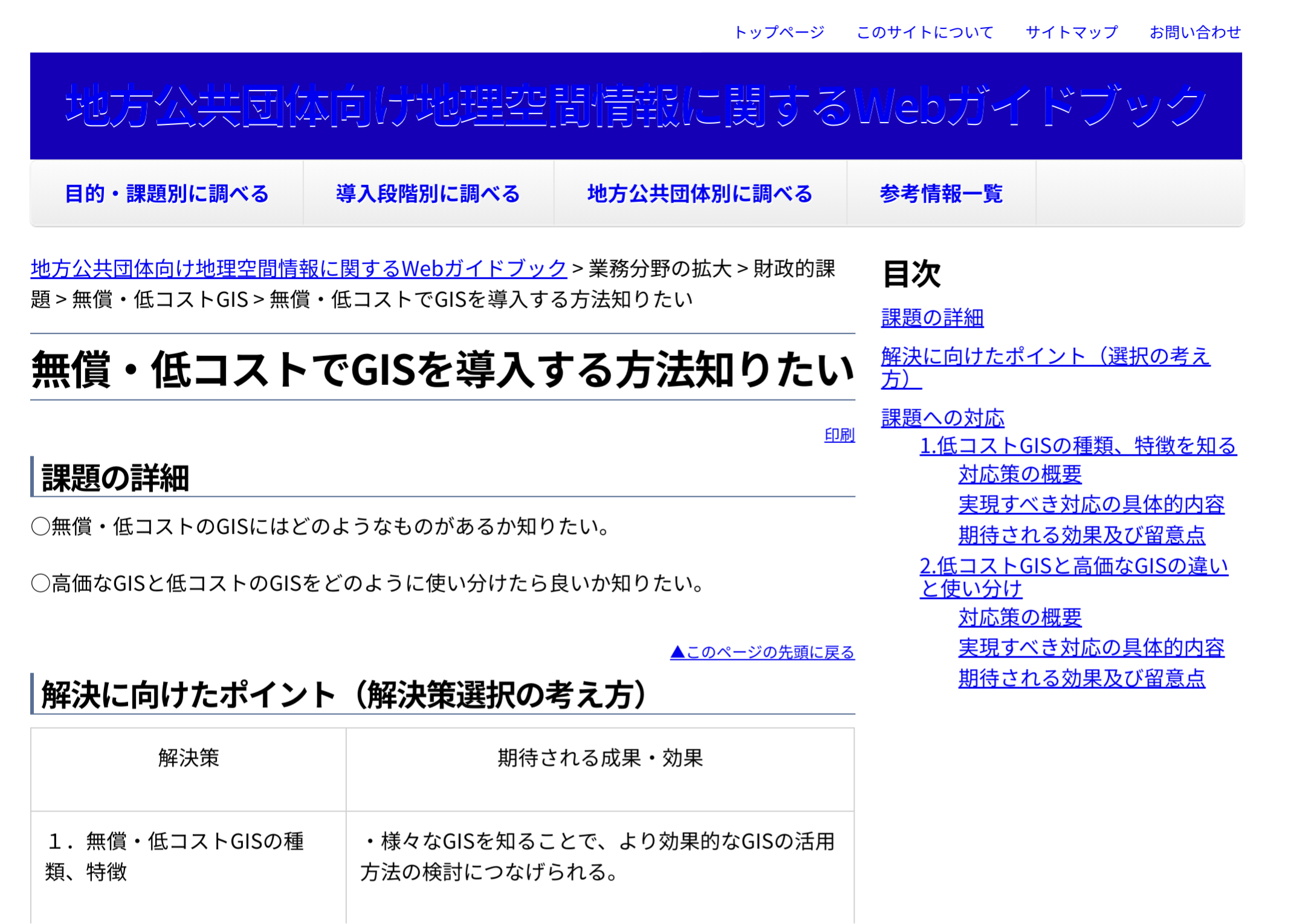Image resolution: width=1294 pixels, height=924 pixels.
Task: Open このサイトについて header link
Action: tap(925, 32)
